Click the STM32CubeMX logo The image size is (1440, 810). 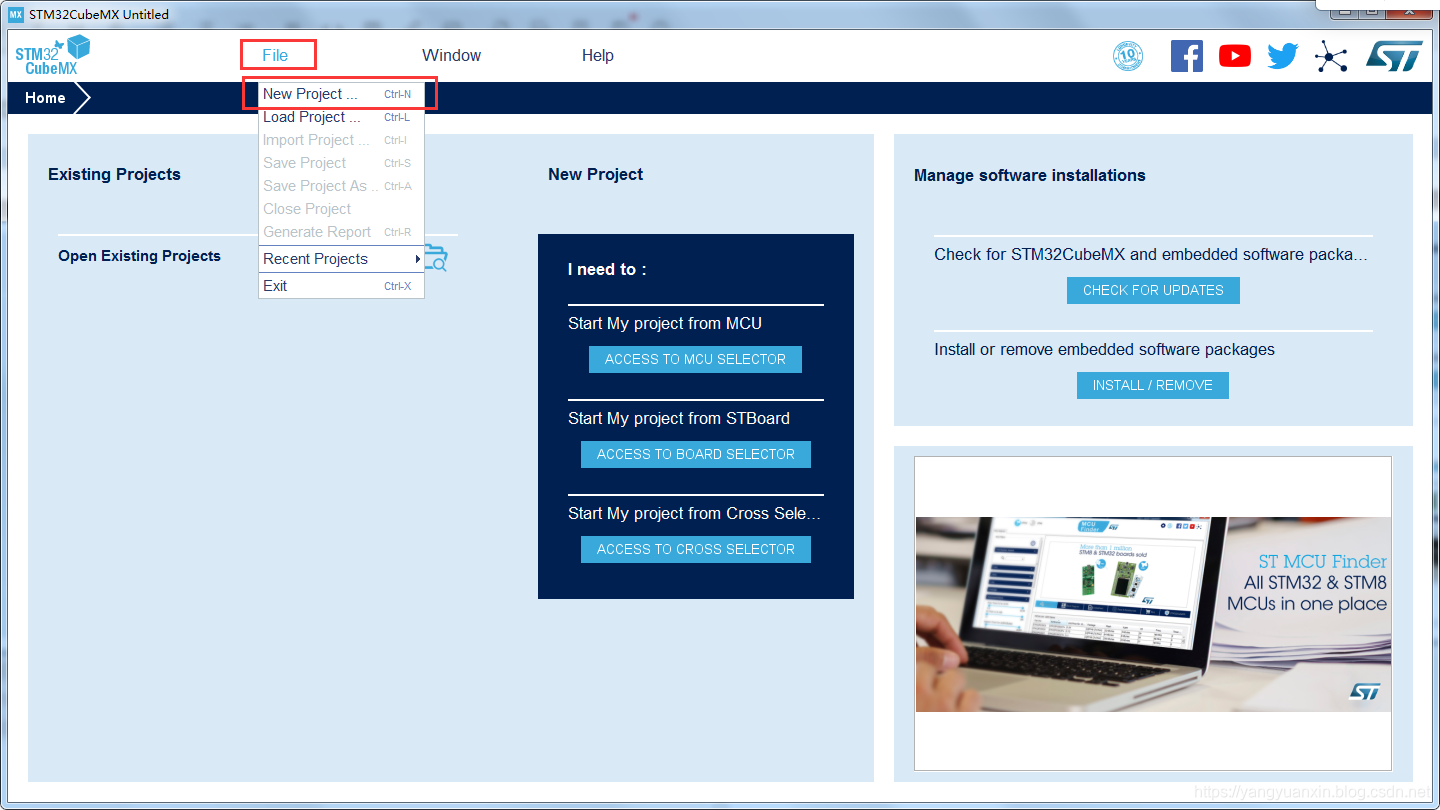pos(53,55)
